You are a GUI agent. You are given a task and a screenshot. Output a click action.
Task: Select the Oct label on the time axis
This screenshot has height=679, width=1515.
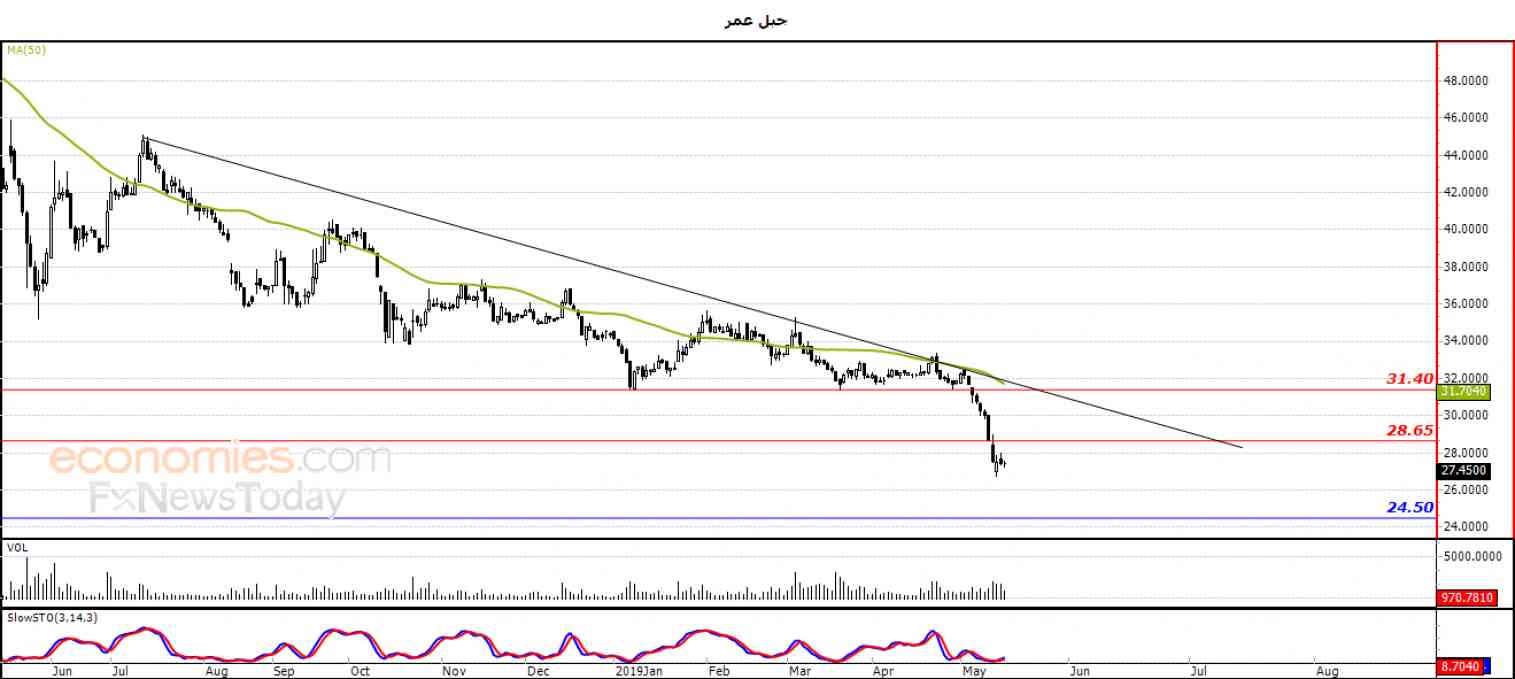coord(361,671)
